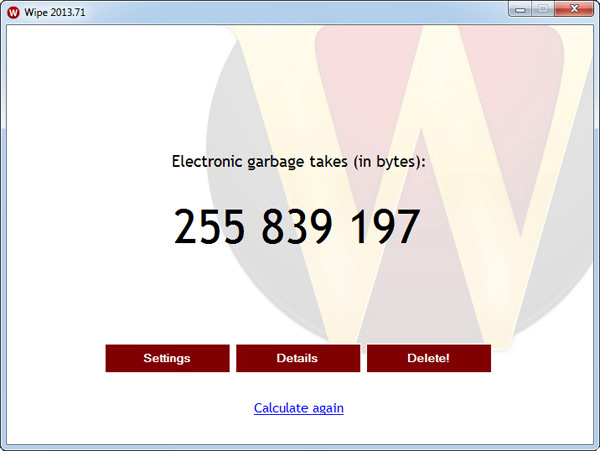
Task: Click the Wipe app icon in title bar
Action: 13,12
